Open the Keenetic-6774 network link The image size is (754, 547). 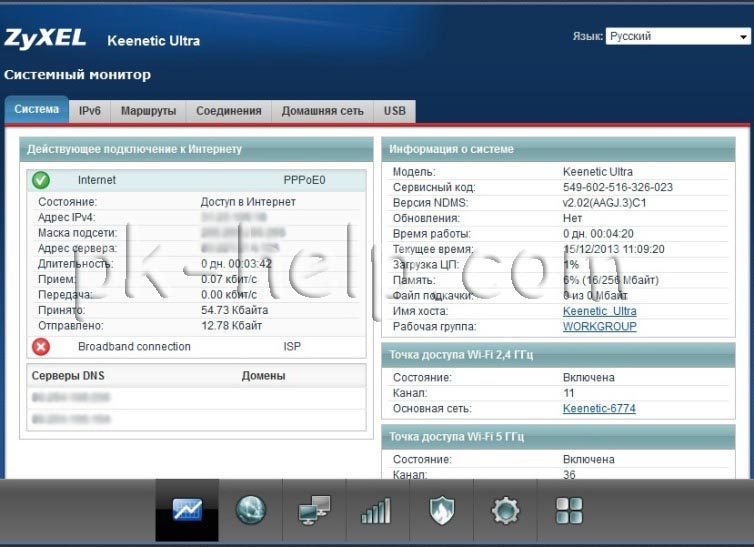coord(599,409)
